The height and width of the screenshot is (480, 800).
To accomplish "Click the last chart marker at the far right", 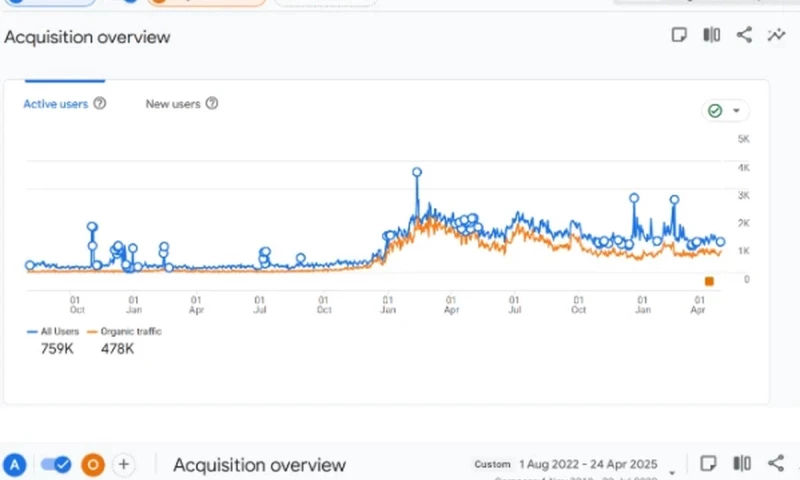I will 720,242.
